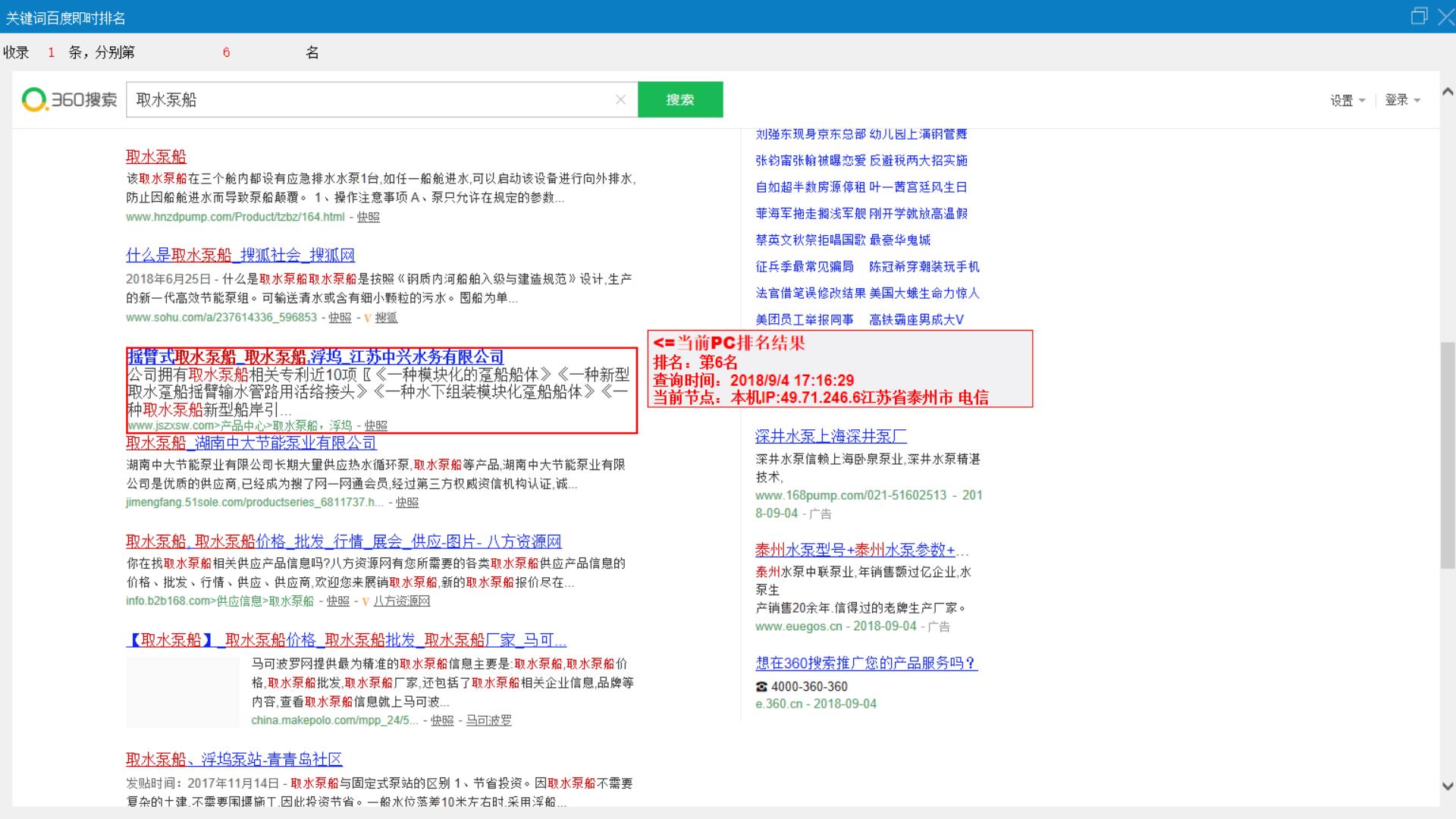This screenshot has width=1456, height=819.
Task: Open 快照 link for hnzdpump result
Action: click(368, 217)
